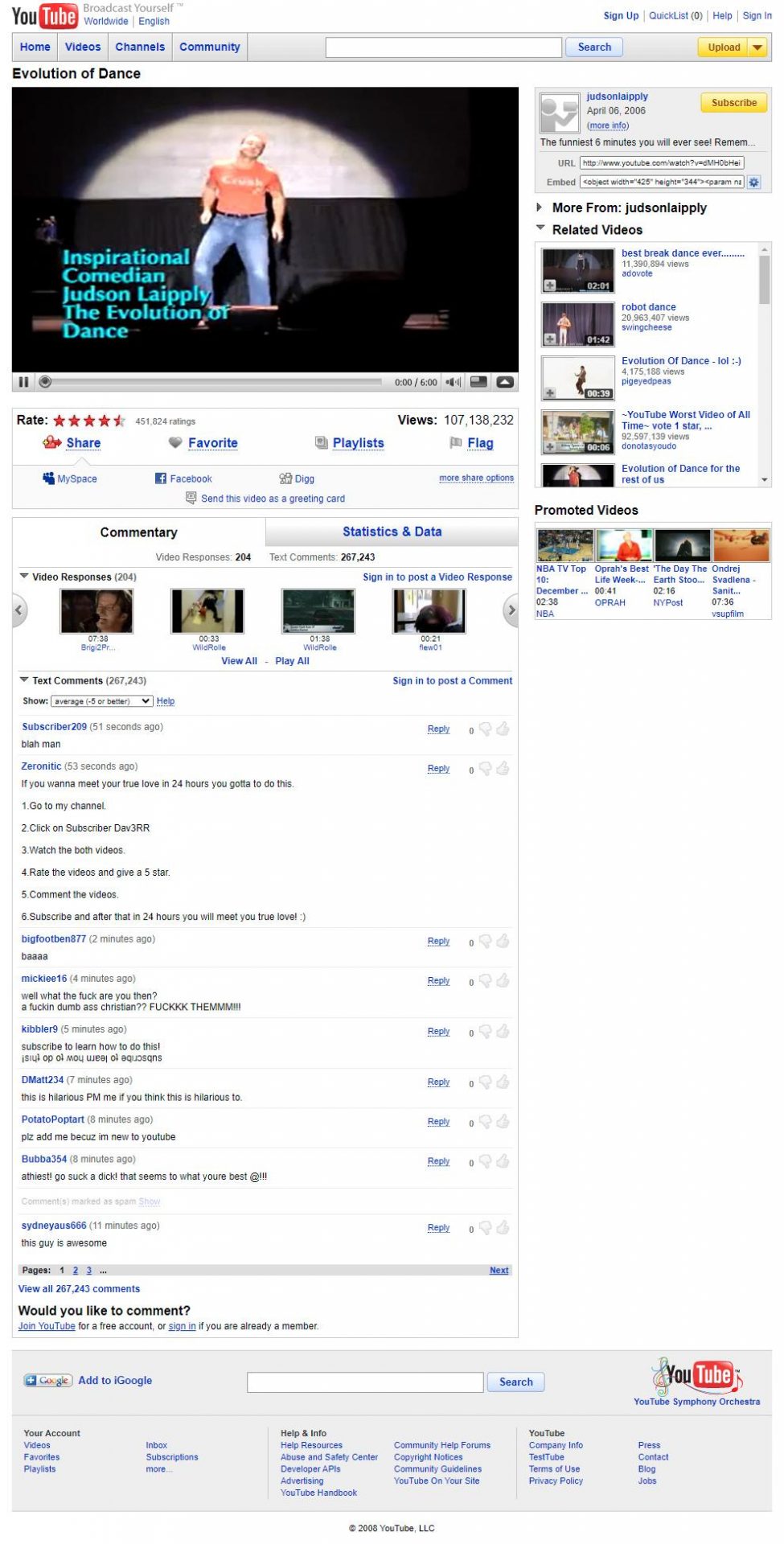
Task: Thumbs up kibbler9's comment
Action: [503, 1031]
